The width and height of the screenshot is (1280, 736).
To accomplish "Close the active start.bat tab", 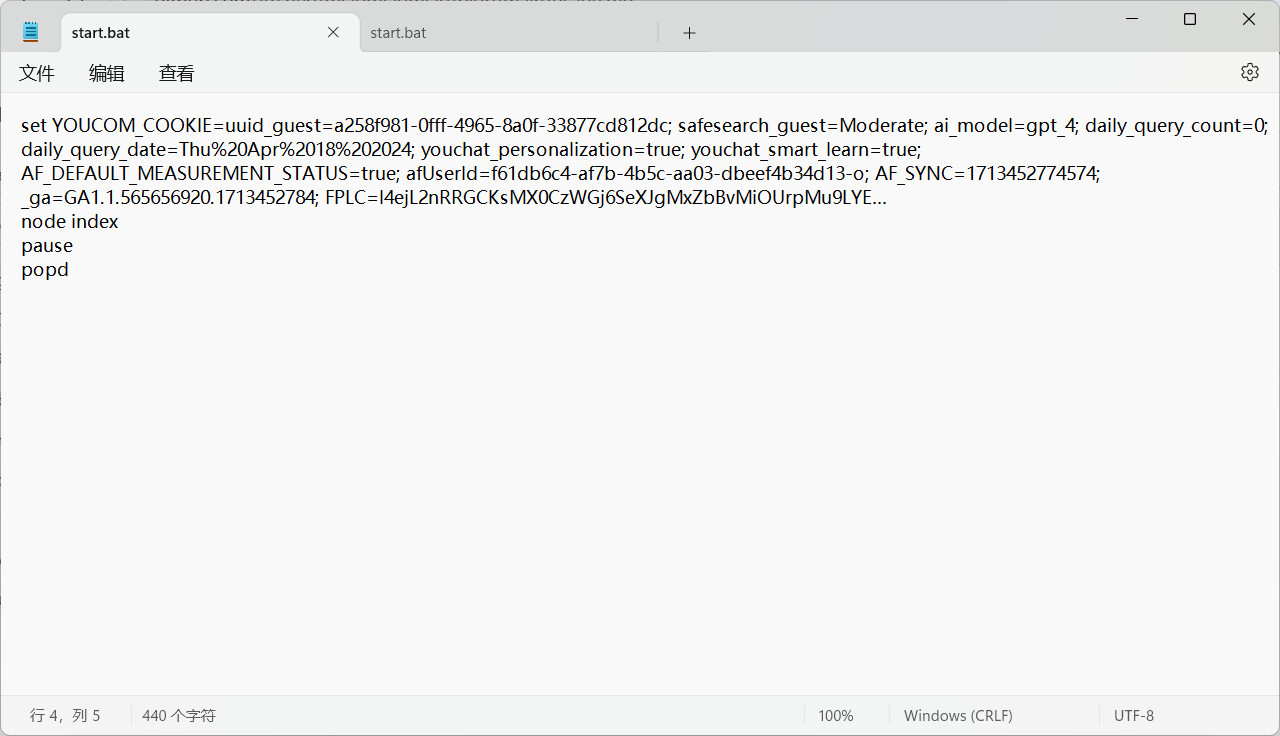I will (x=333, y=32).
